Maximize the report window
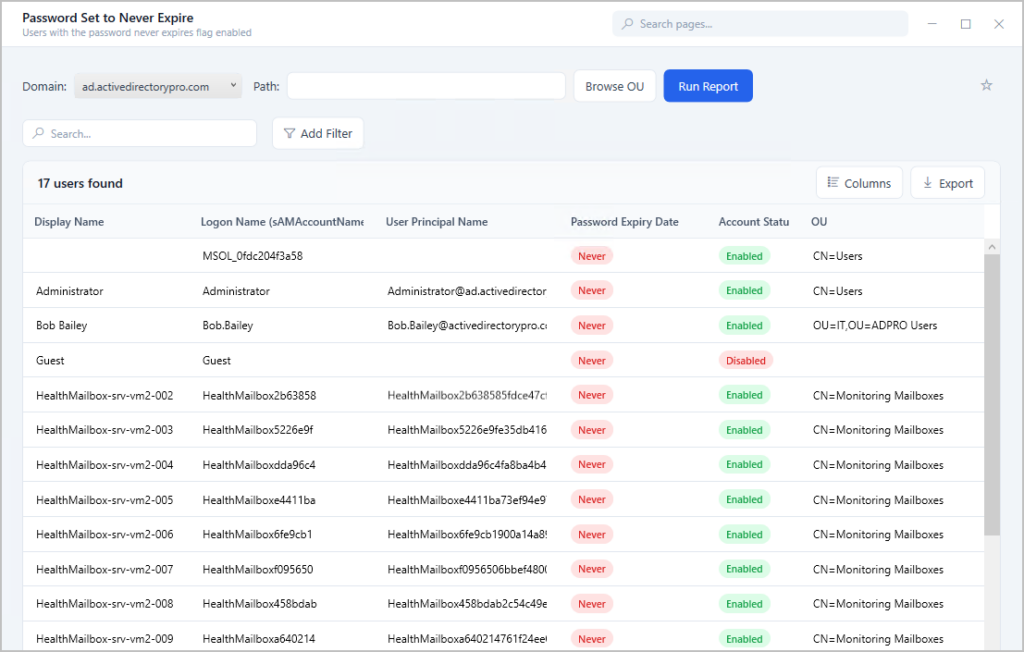 [x=965, y=24]
